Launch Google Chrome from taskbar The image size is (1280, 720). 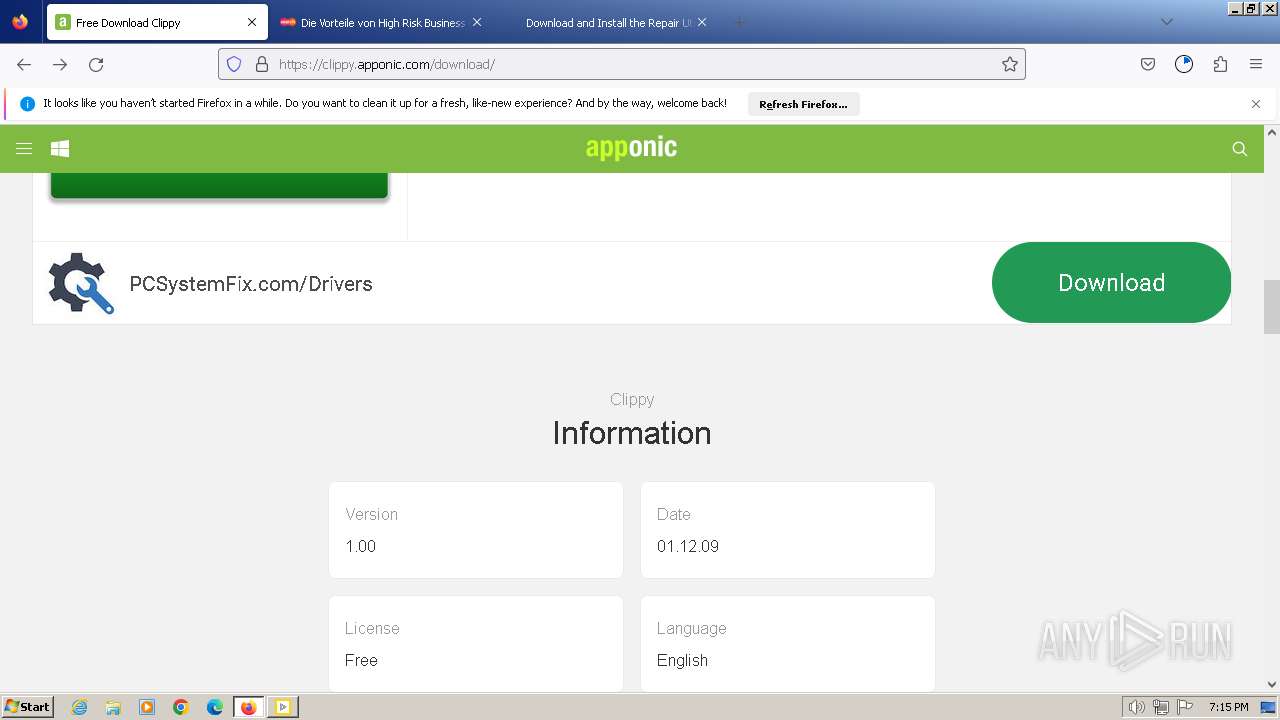[181, 707]
